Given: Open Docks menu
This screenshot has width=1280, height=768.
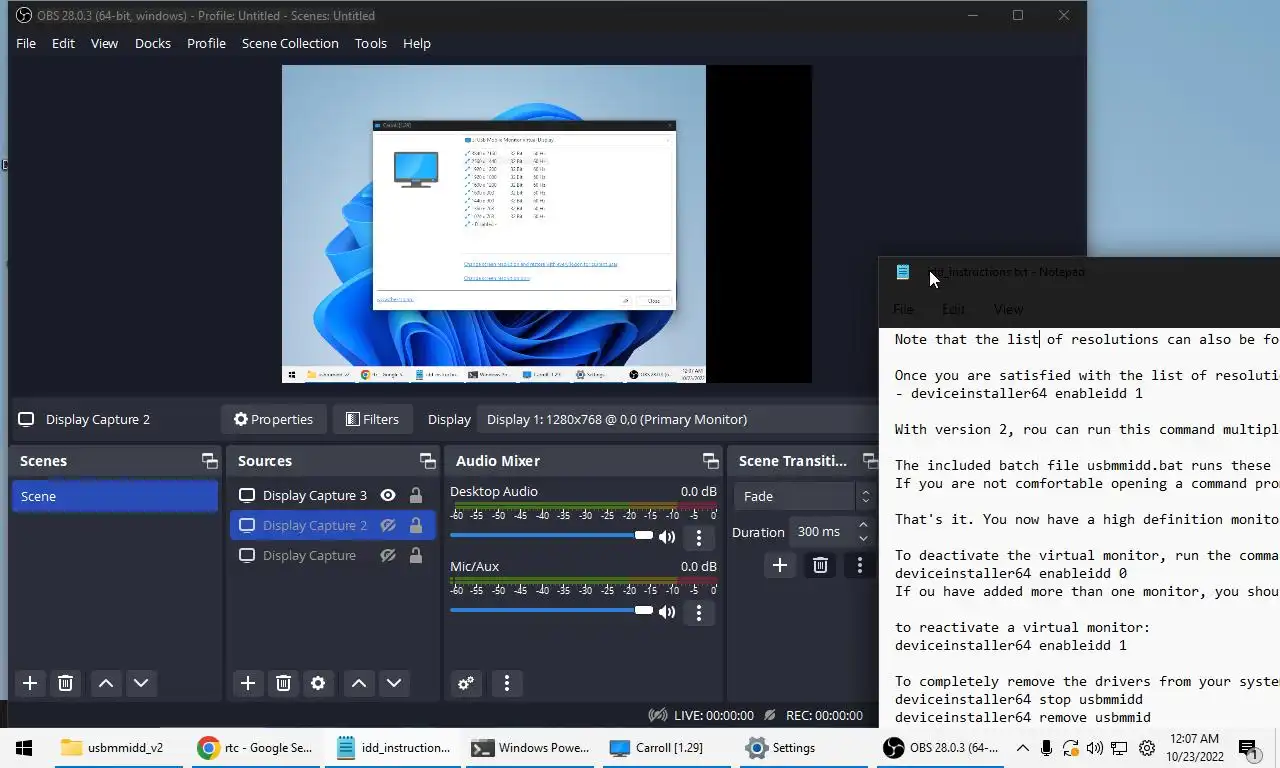Looking at the screenshot, I should coord(153,43).
